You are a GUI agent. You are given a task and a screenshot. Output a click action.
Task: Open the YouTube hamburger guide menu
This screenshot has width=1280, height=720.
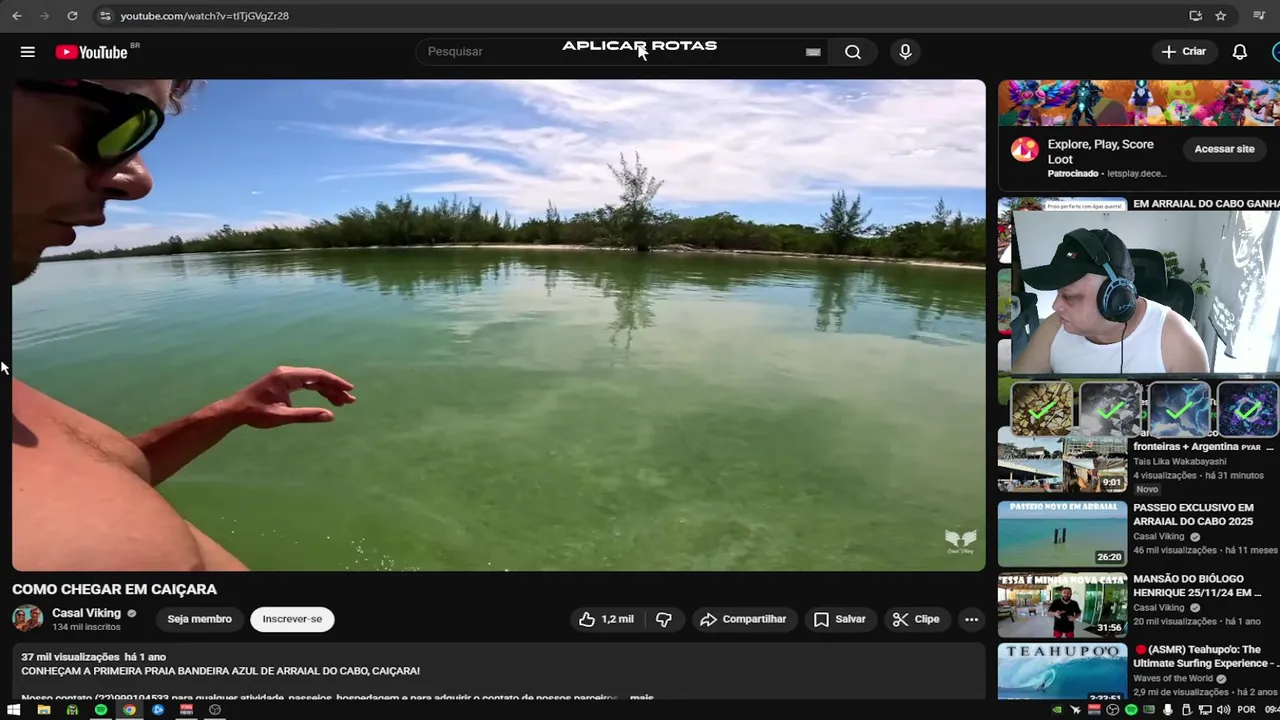coord(28,52)
